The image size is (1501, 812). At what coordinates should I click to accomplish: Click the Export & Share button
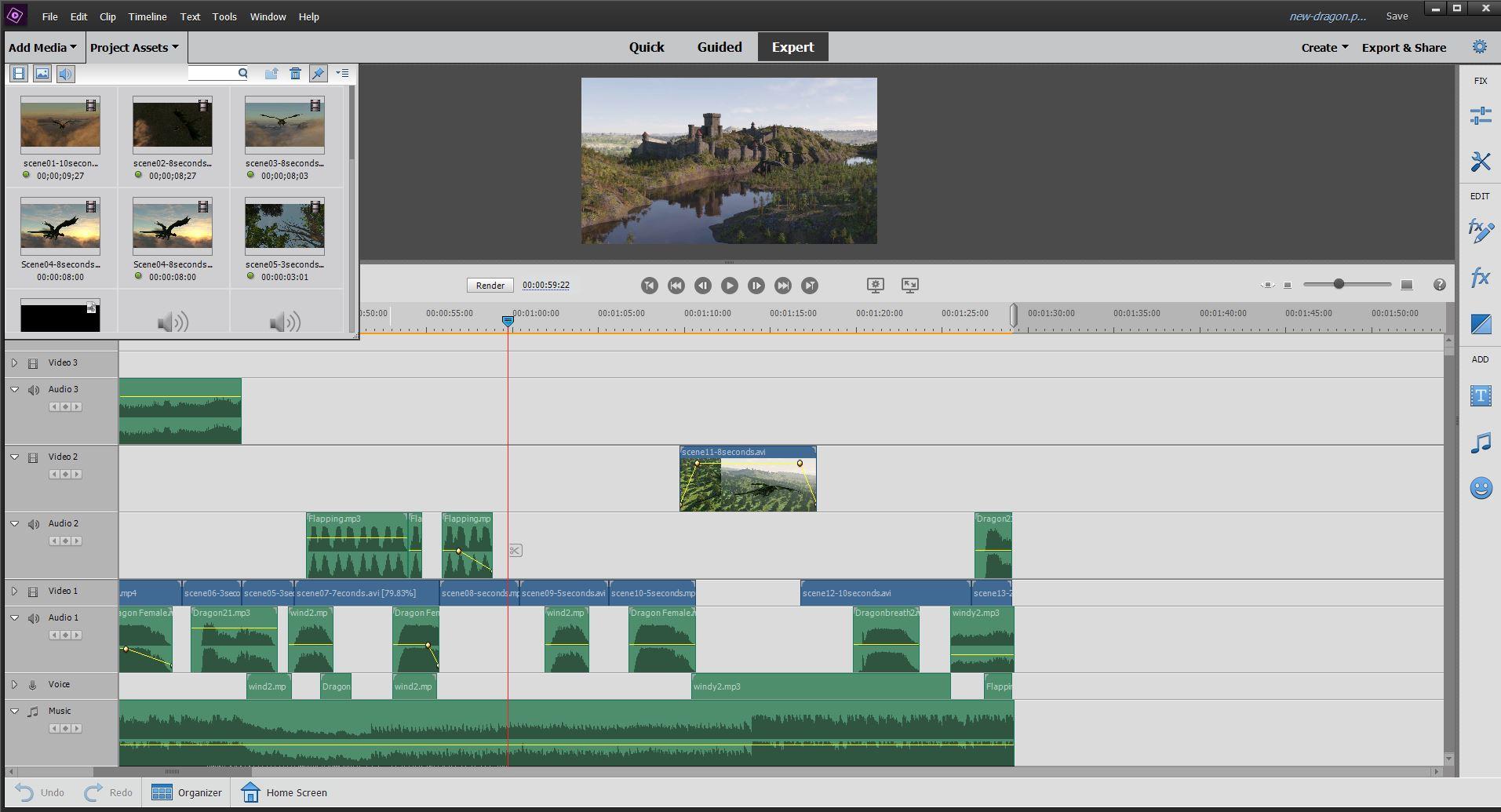(1403, 47)
